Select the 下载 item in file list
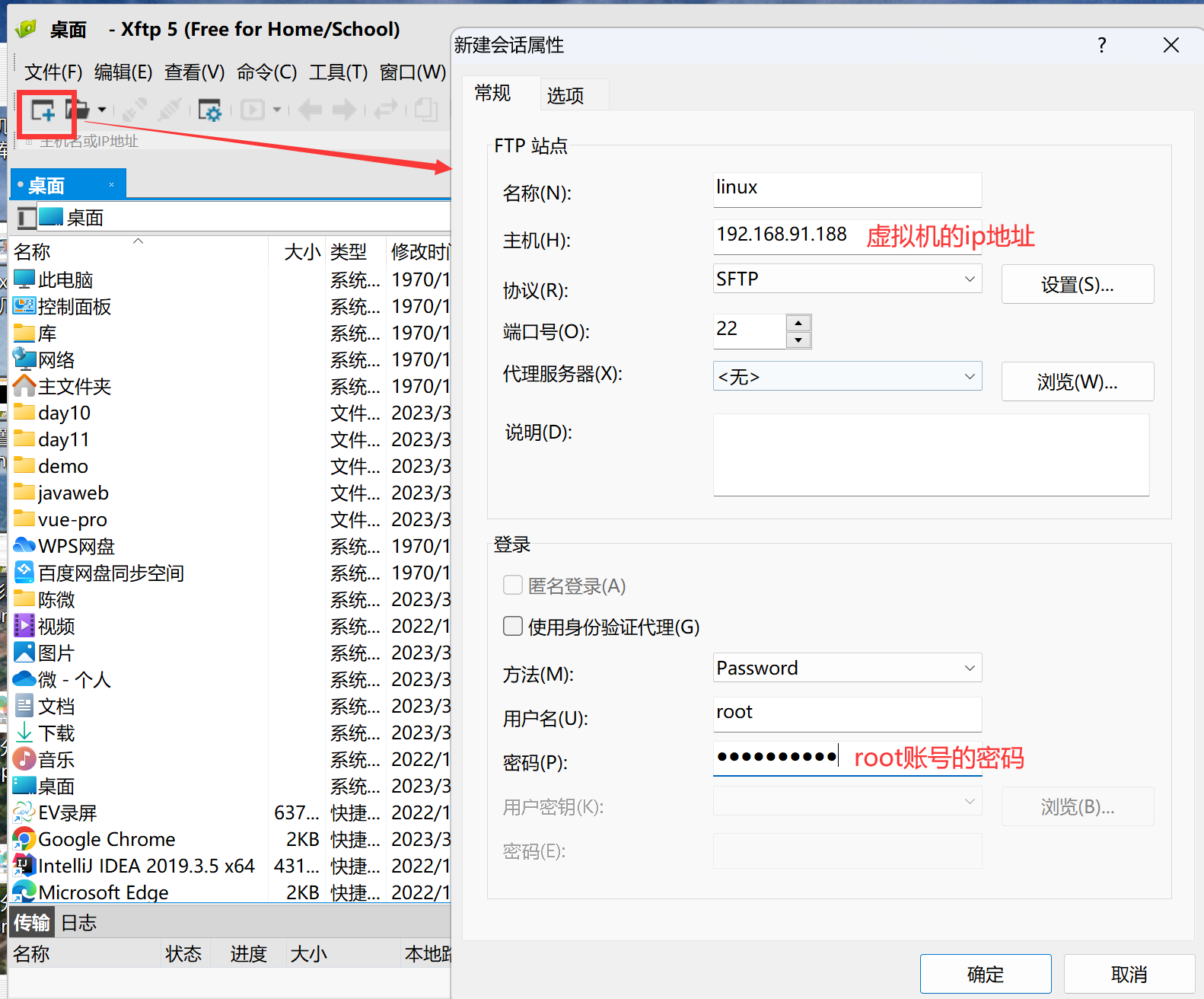1204x999 pixels. pyautogui.click(x=44, y=732)
